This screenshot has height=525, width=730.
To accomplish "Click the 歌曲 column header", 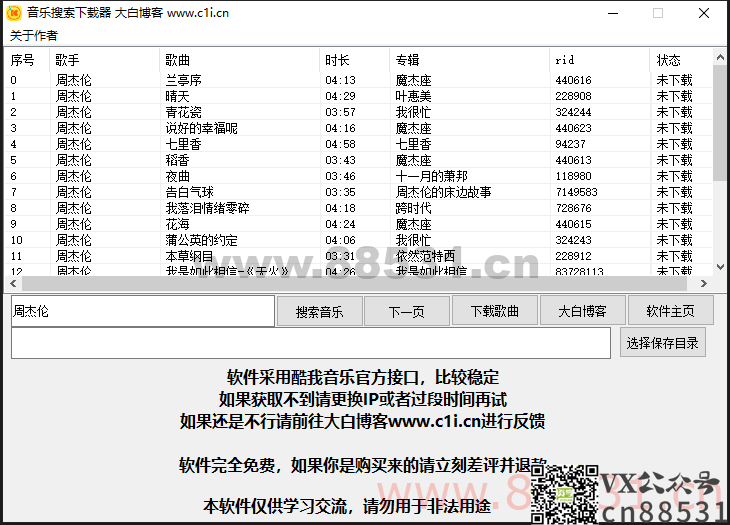I will pyautogui.click(x=239, y=61).
